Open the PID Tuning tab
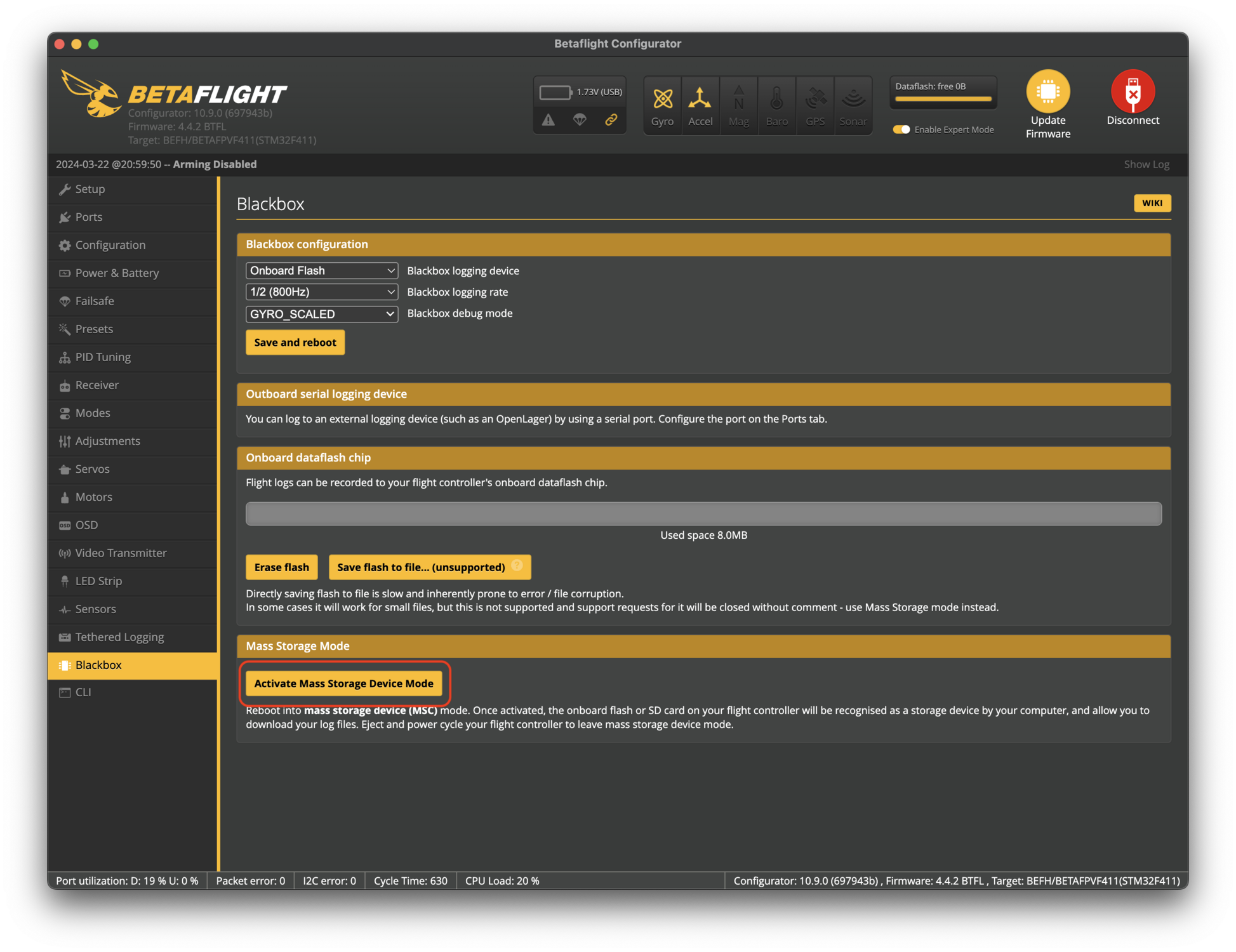Viewport: 1236px width, 952px height. (x=103, y=357)
